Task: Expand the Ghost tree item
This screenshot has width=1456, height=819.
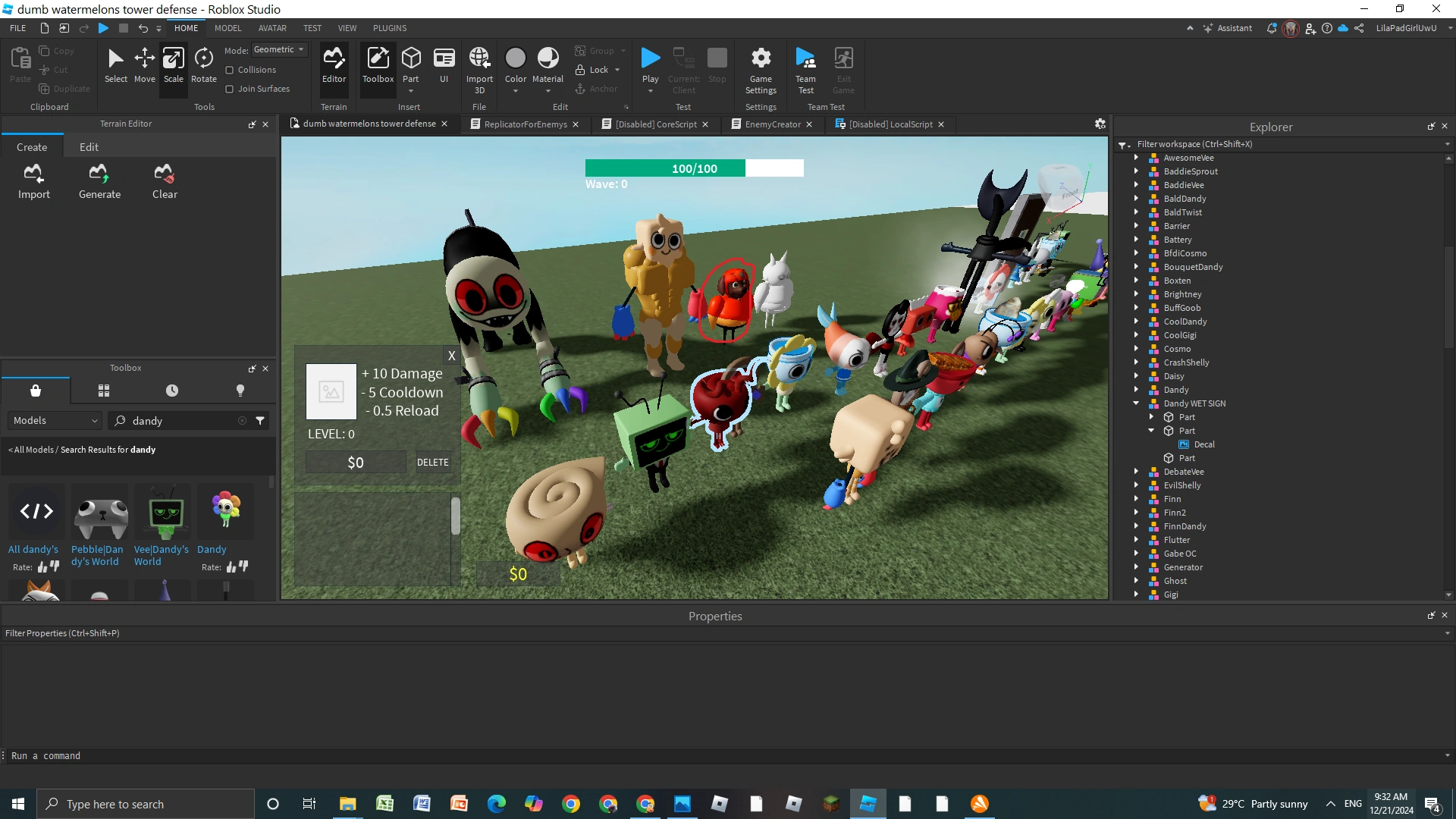Action: click(x=1136, y=581)
